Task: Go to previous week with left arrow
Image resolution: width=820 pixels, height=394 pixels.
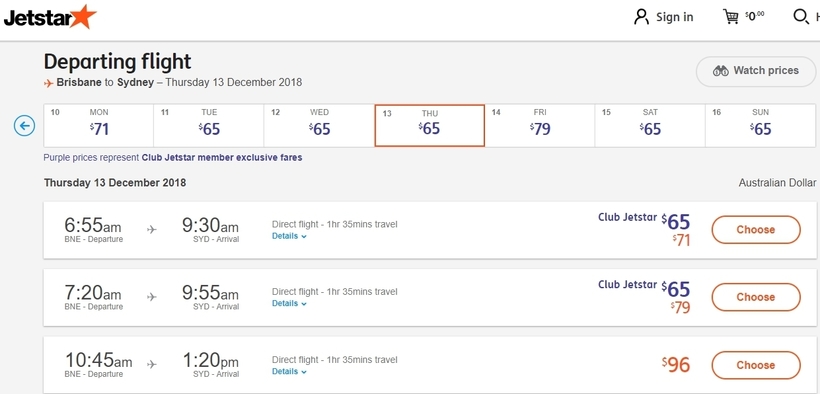Action: [x=24, y=126]
